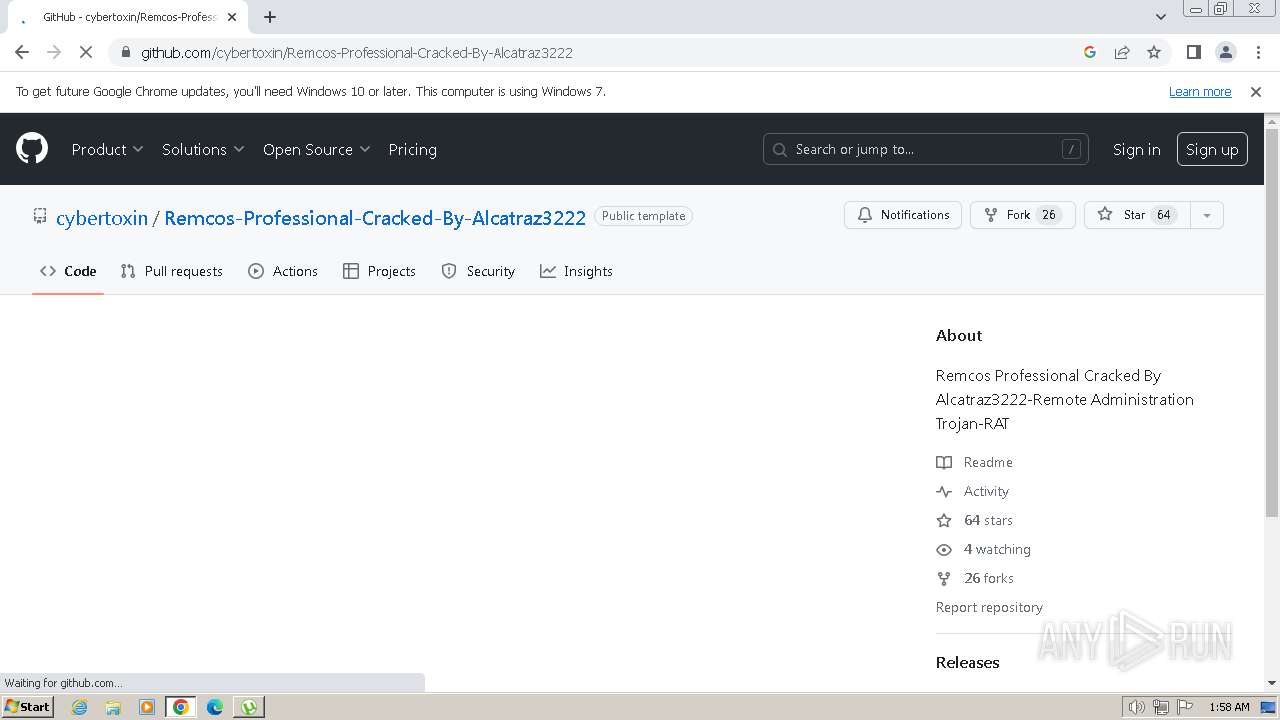Launch Internet Explorer from the taskbar
Viewport: 1280px width, 720px height.
click(x=79, y=707)
